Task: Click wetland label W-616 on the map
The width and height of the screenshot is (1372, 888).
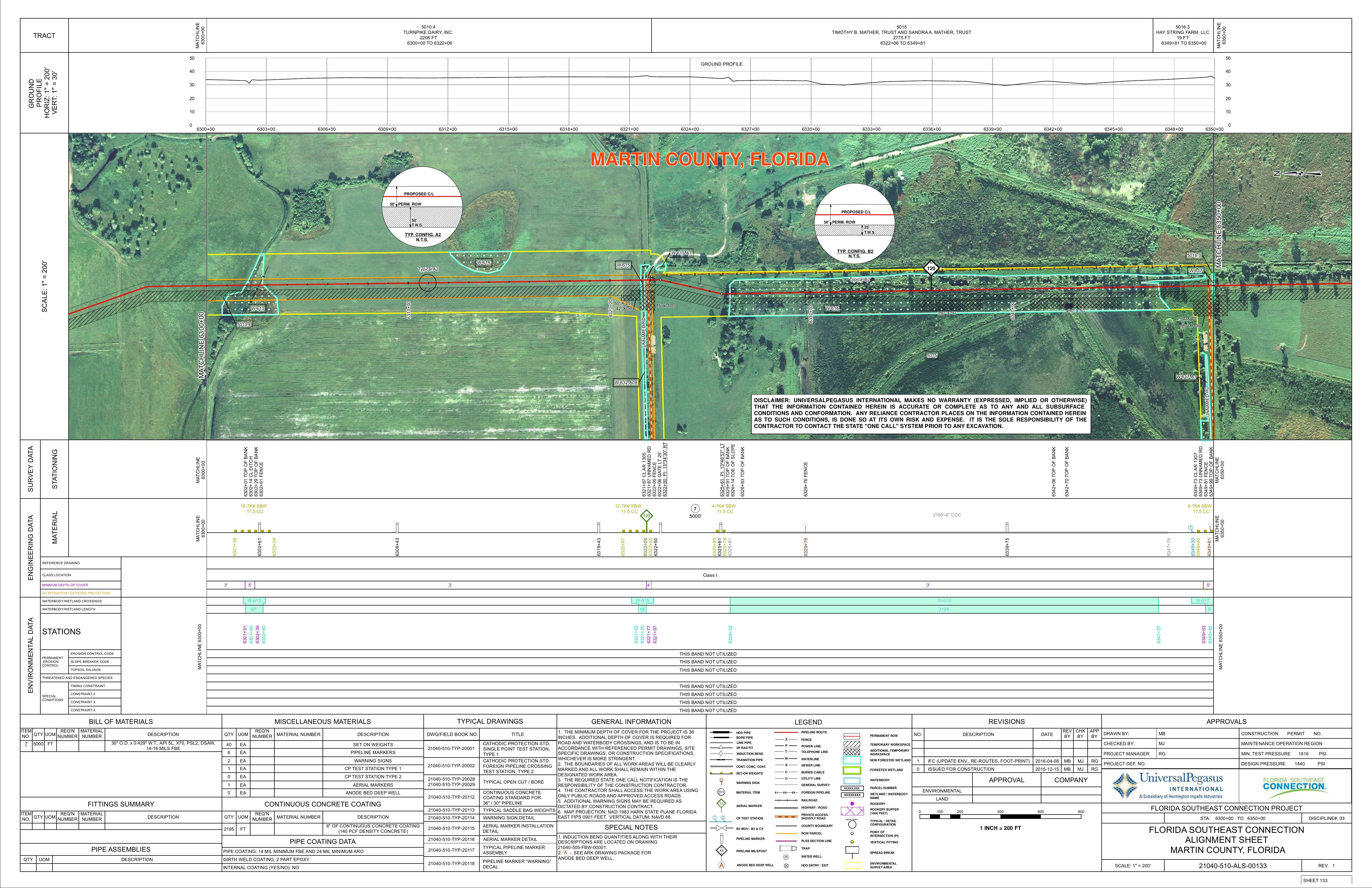Action: (x=832, y=309)
